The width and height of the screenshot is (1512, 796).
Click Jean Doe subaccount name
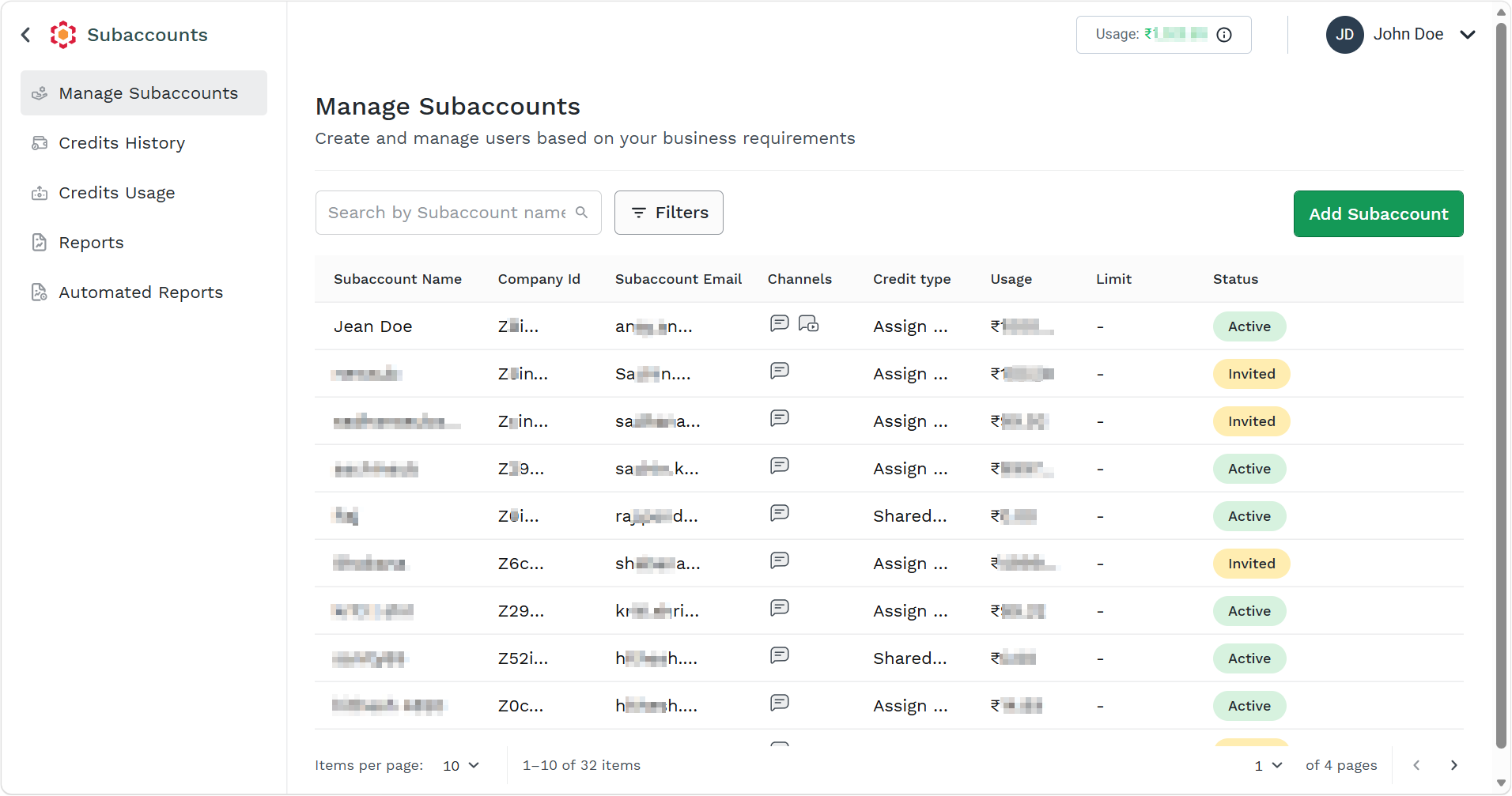(x=373, y=326)
